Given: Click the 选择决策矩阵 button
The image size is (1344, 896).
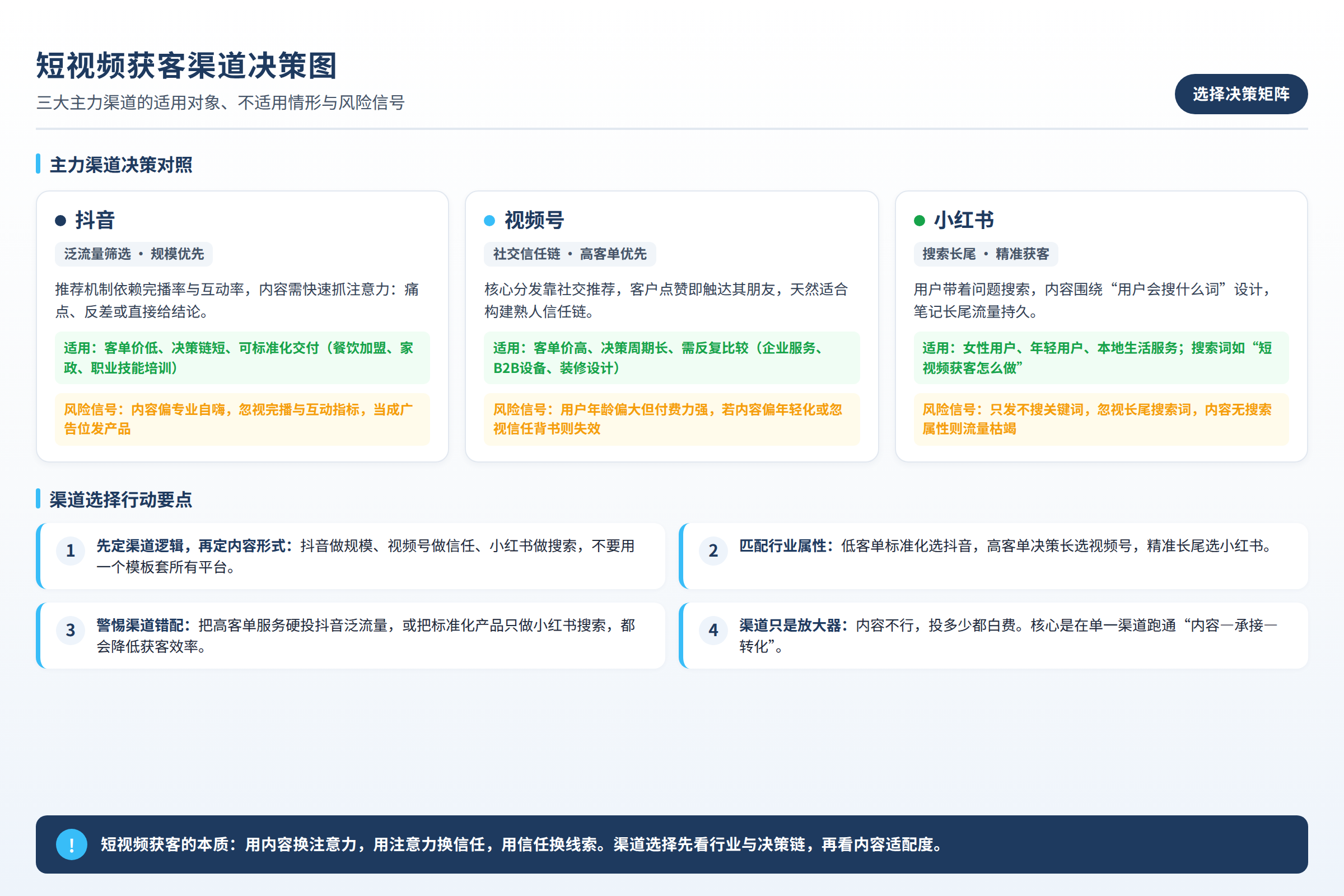Looking at the screenshot, I should pos(1240,94).
